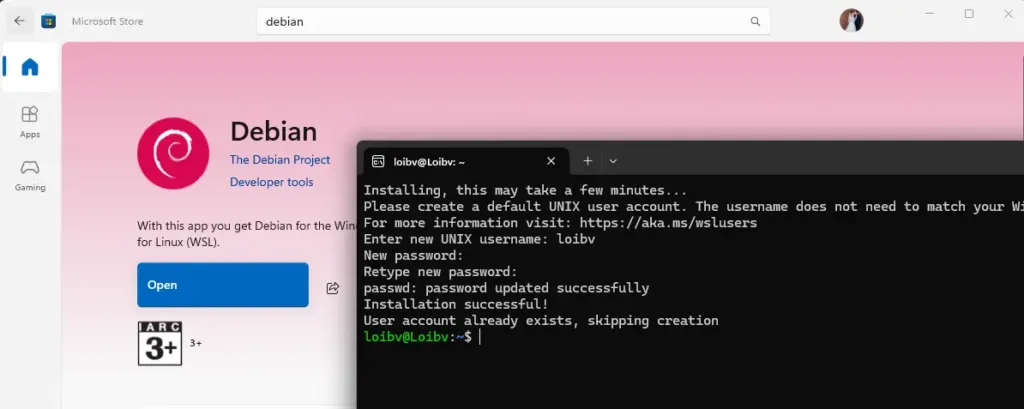
Task: Close the loibv@Loibv terminal tab
Action: click(551, 161)
